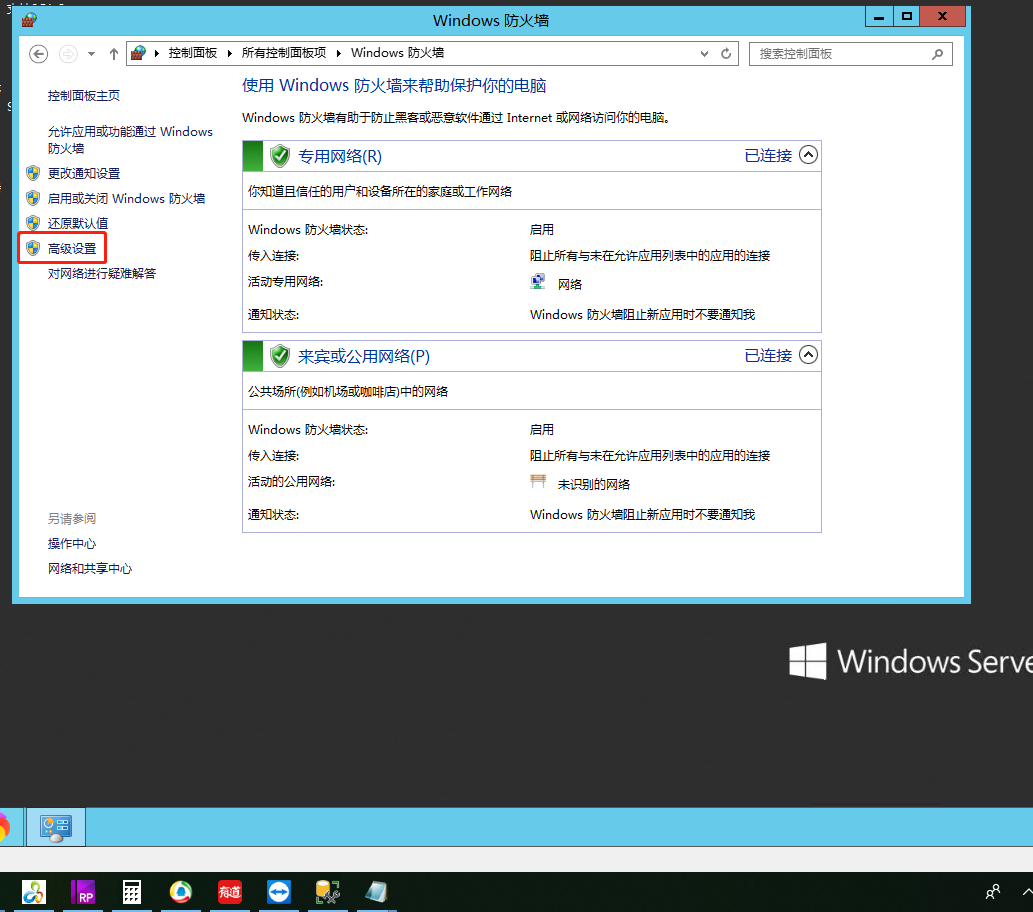1033x912 pixels.
Task: Click shield icon beside 更改通知设置
Action: 33,173
